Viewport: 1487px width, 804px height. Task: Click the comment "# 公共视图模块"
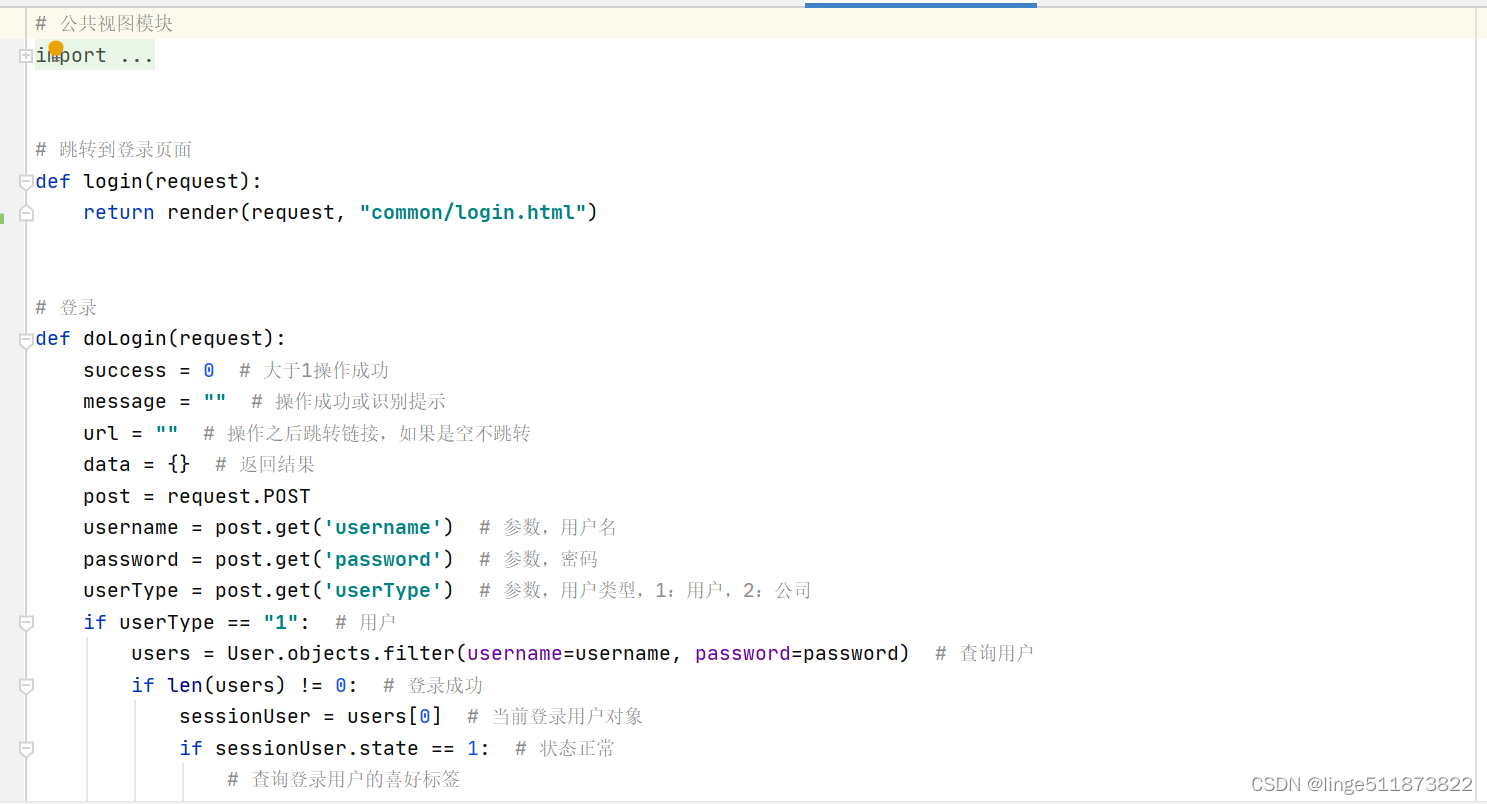pyautogui.click(x=104, y=23)
